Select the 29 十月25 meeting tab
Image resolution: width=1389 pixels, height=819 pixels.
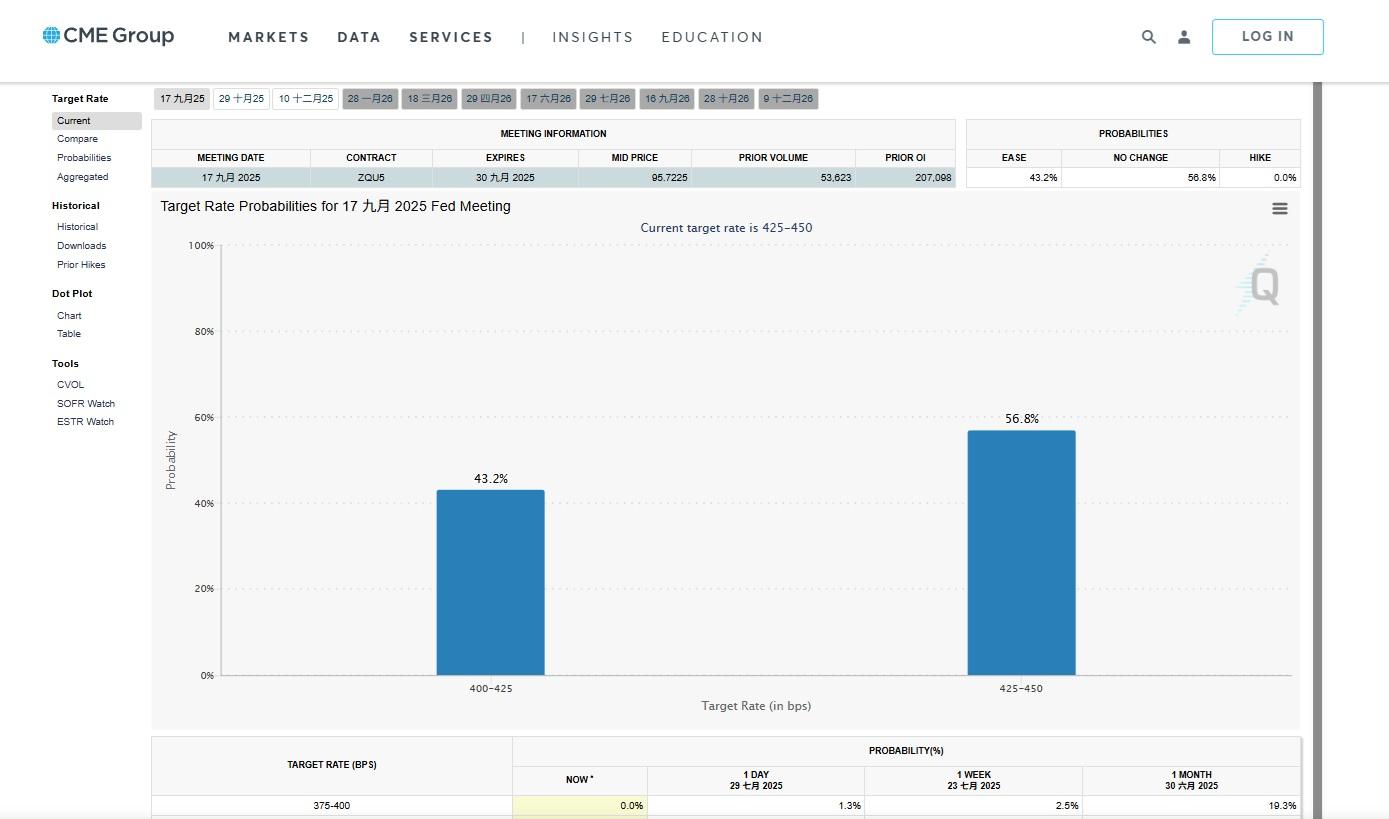click(x=241, y=99)
